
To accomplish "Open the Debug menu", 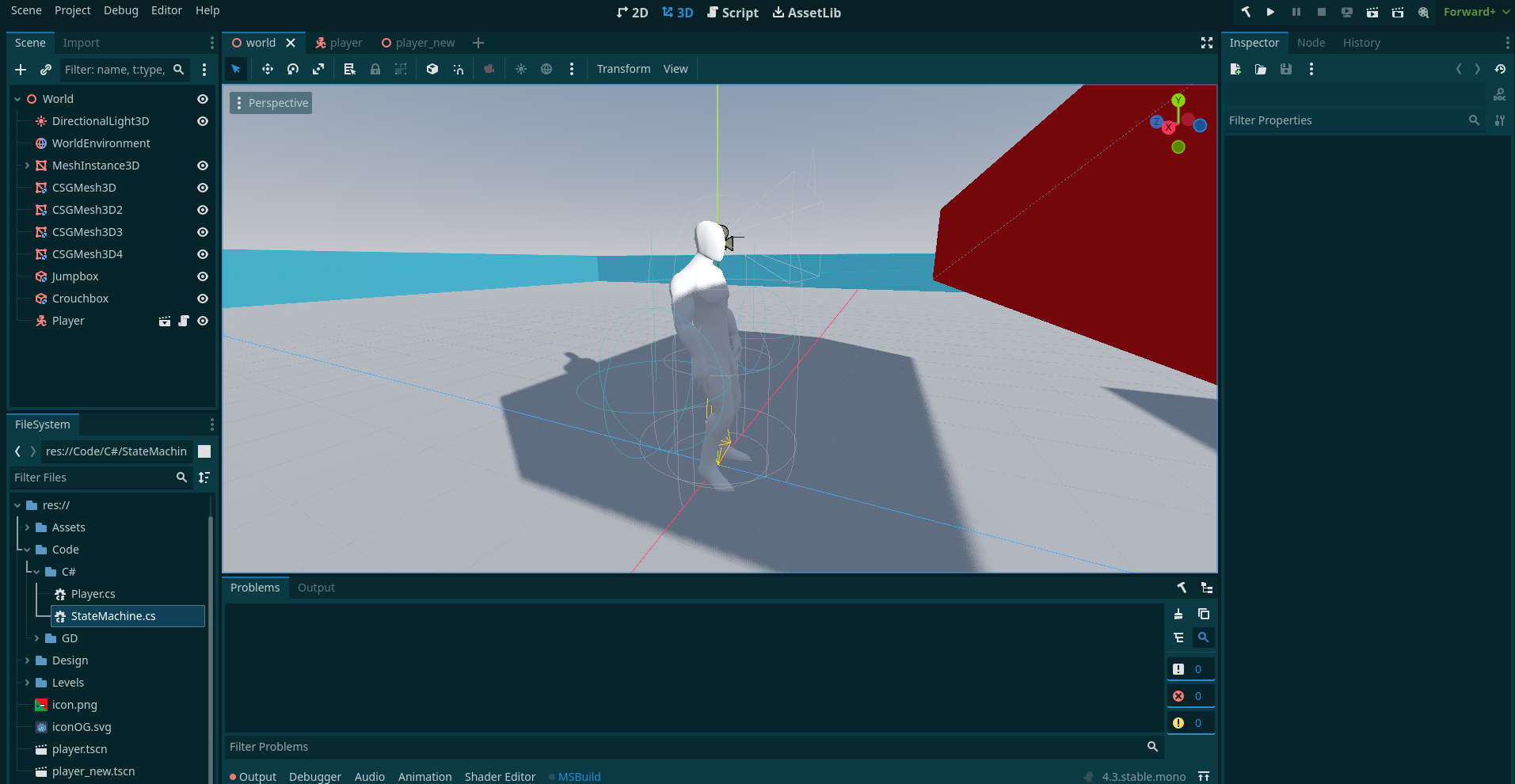I will click(120, 10).
